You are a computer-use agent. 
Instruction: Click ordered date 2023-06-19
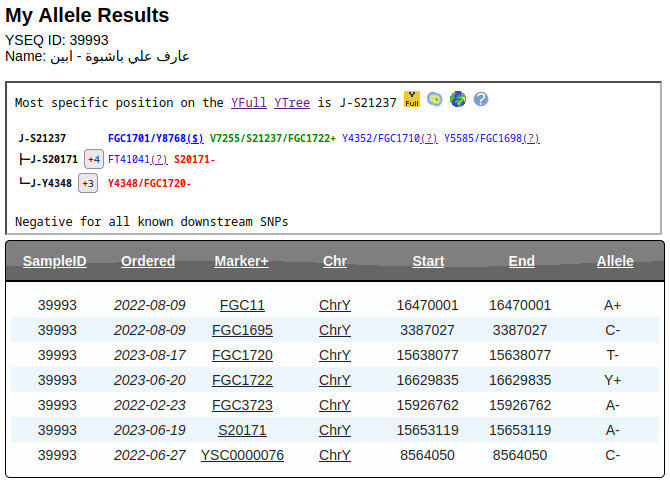150,430
